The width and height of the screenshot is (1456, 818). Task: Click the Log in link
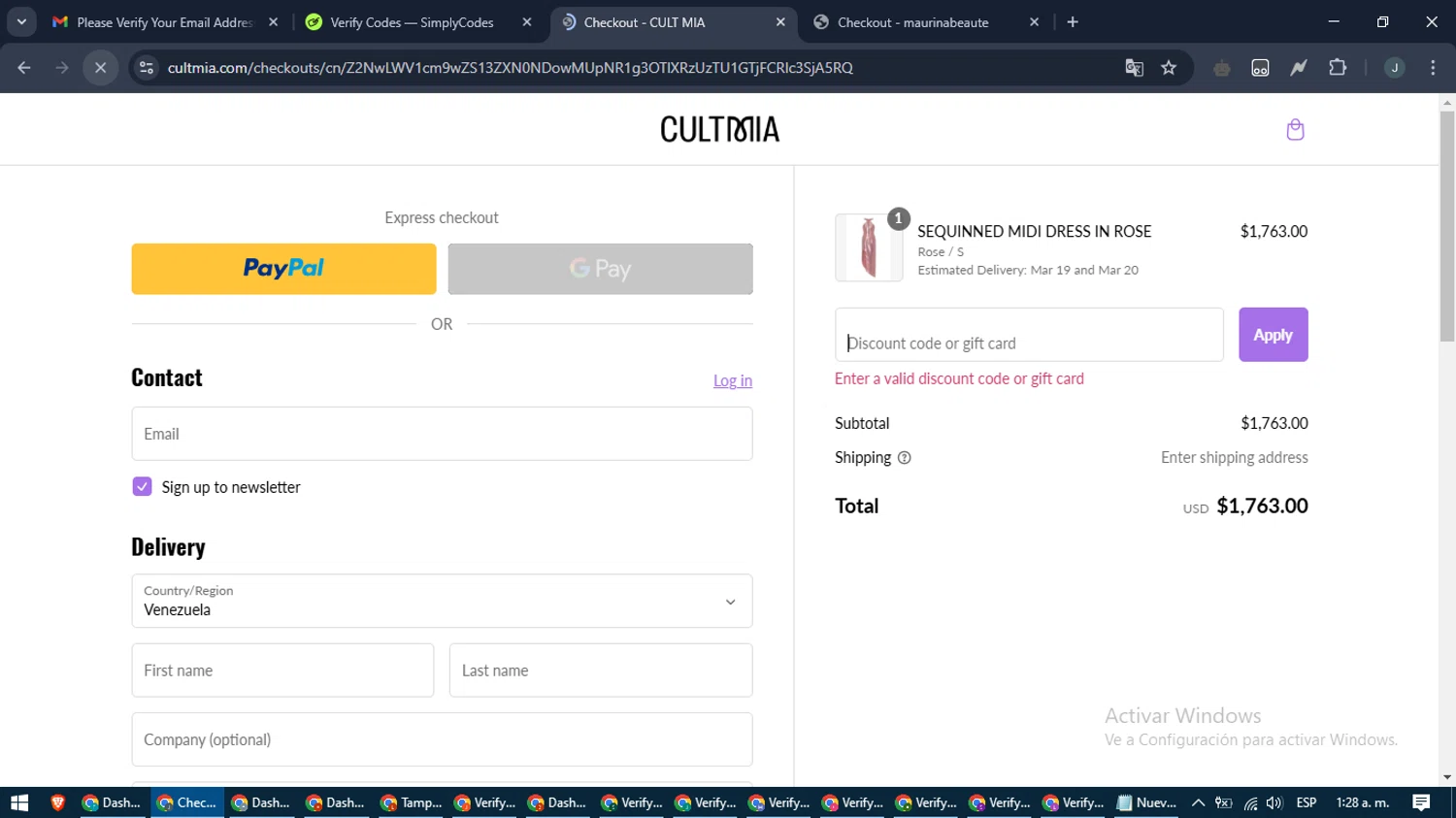733,380
